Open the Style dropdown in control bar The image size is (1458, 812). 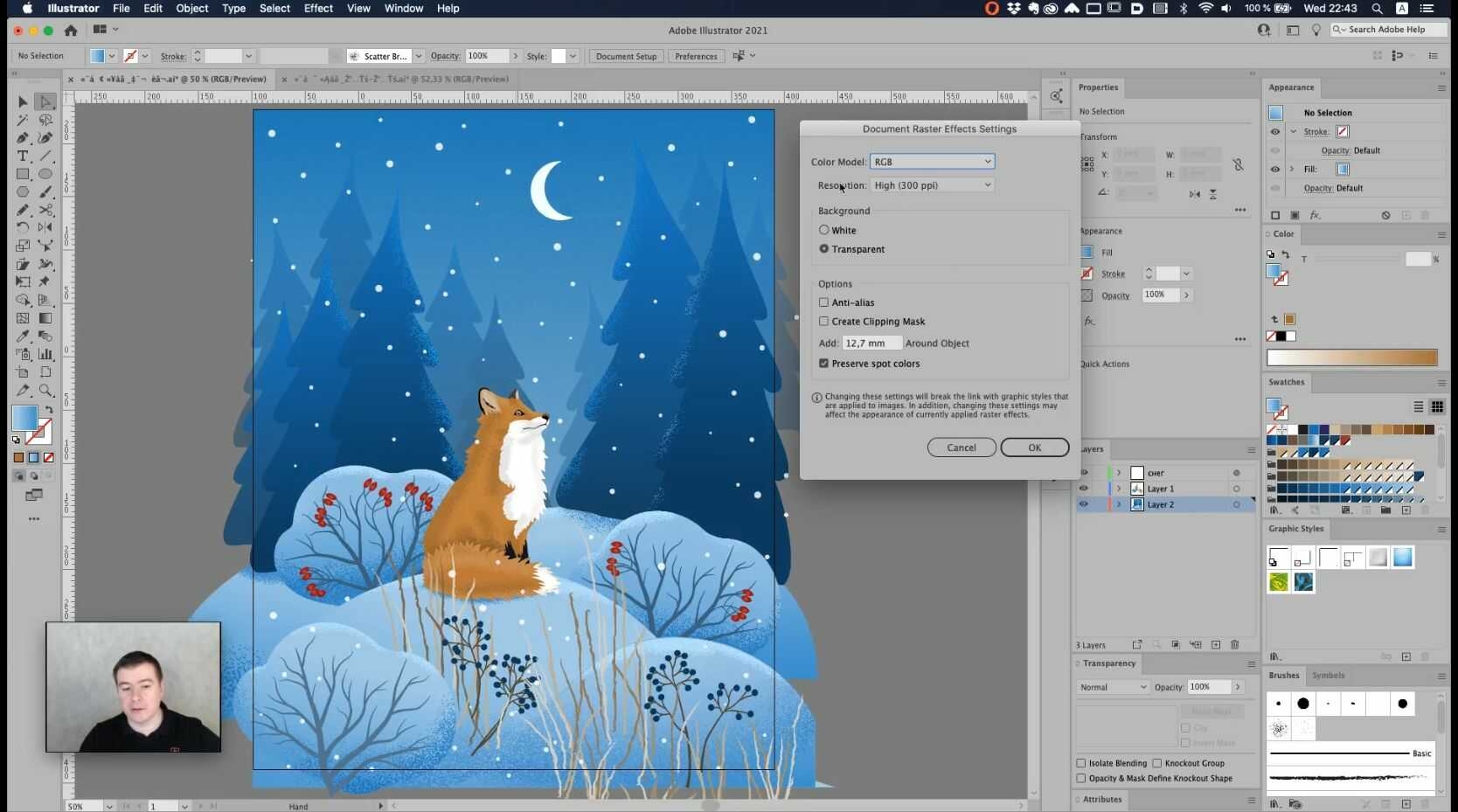point(573,56)
